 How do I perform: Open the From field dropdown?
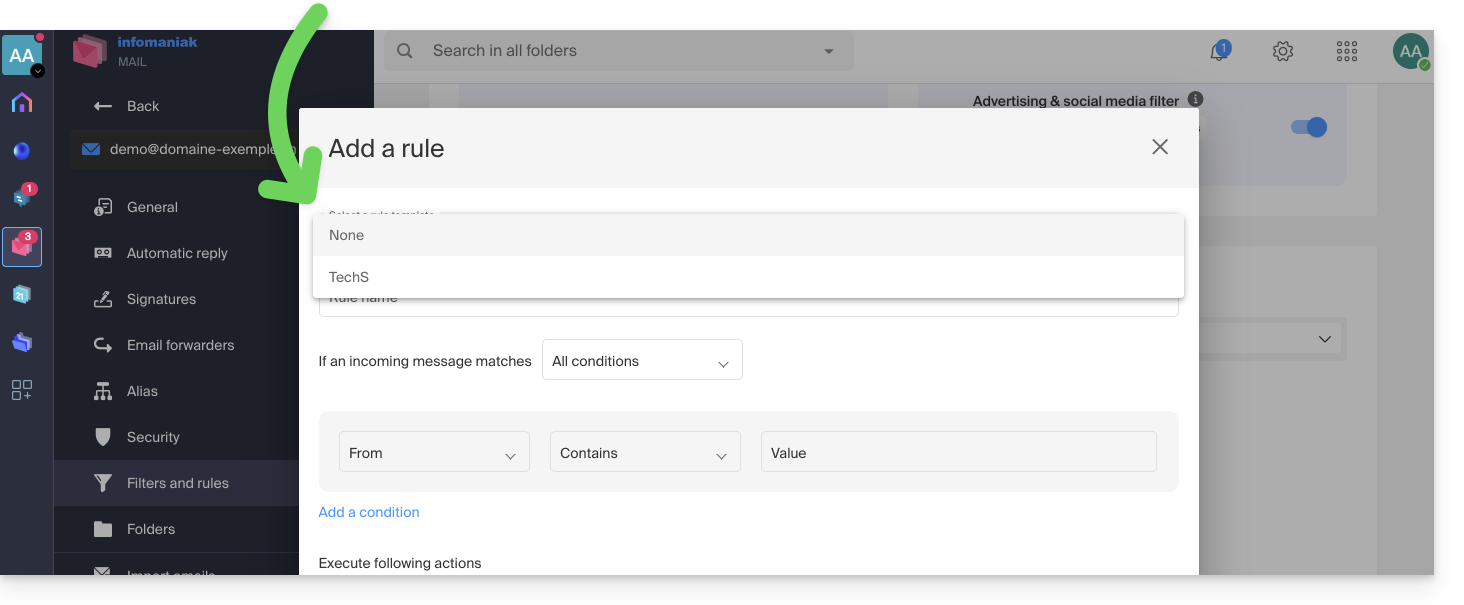point(434,453)
